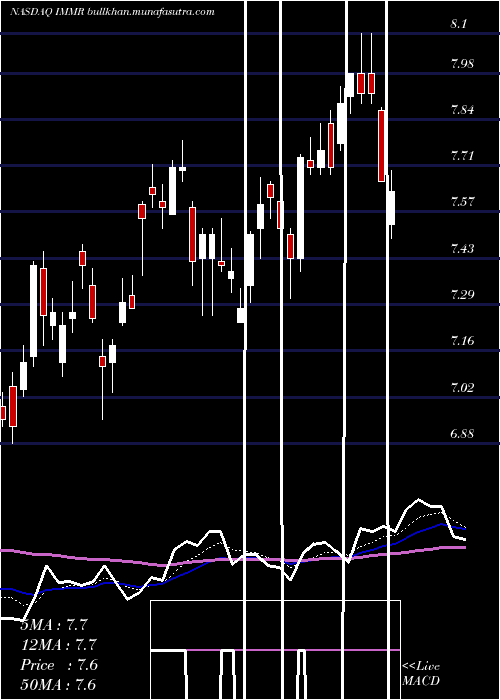Click the <<Live MACD label
Screen dimensions: 500x700
[x=421, y=673]
